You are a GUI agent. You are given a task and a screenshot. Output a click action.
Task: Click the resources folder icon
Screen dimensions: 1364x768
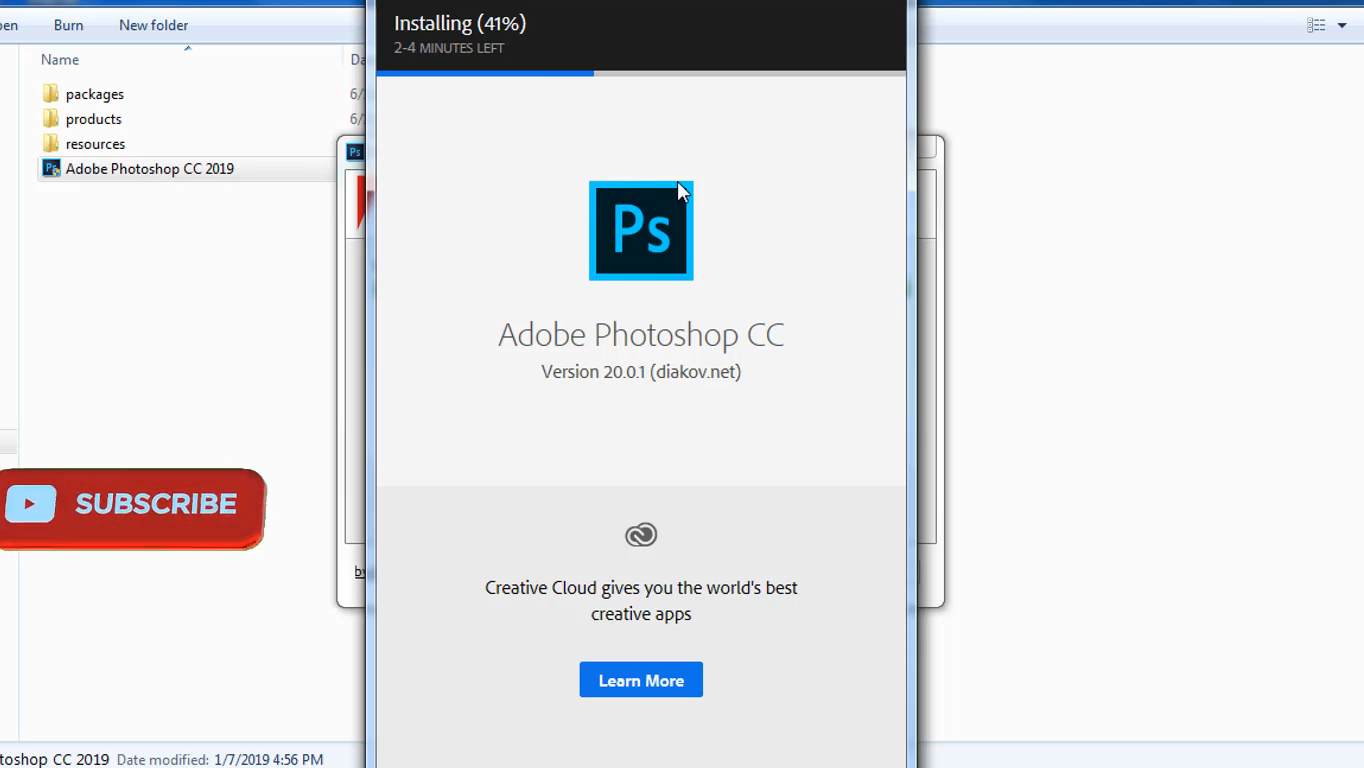point(51,144)
